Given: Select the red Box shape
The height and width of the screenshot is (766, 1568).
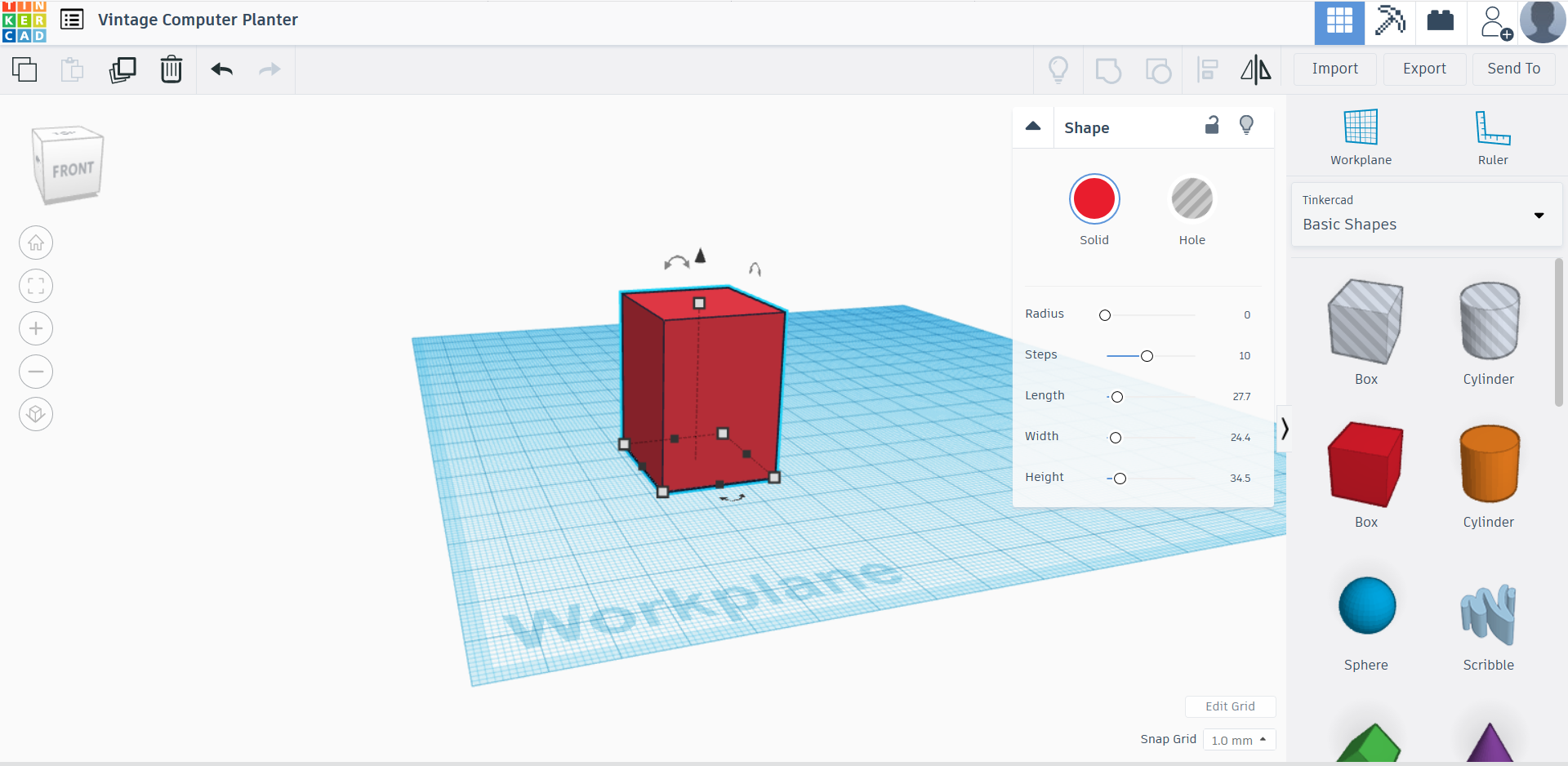Looking at the screenshot, I should [1365, 464].
